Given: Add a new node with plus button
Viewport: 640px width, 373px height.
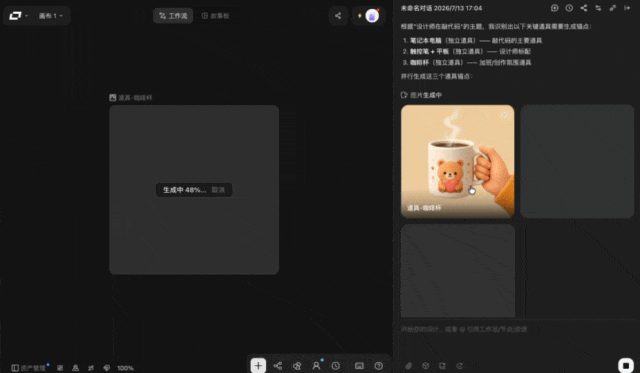Looking at the screenshot, I should click(x=258, y=366).
